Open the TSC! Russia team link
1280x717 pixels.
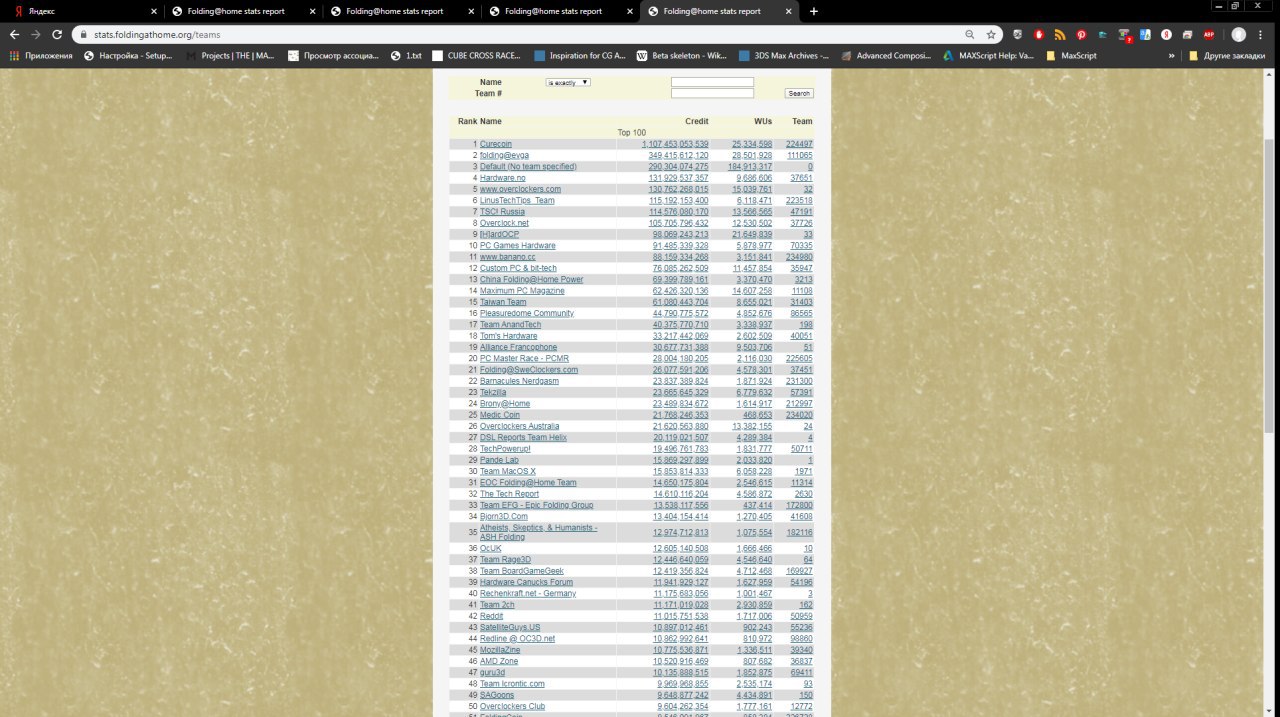(x=502, y=211)
